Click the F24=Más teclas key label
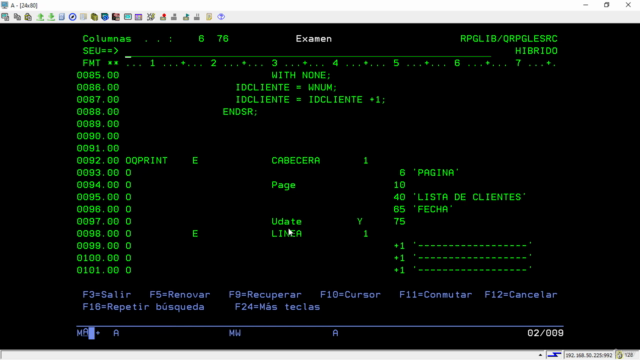 (278, 307)
